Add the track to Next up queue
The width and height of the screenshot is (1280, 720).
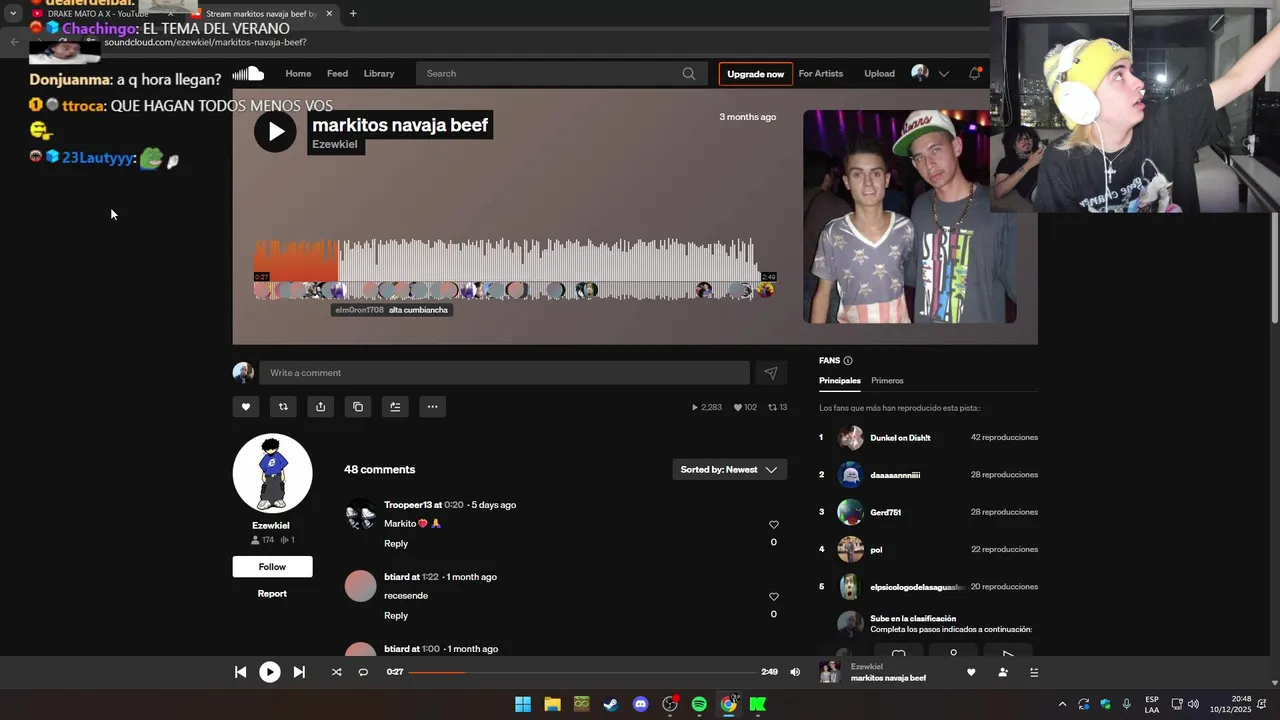395,407
